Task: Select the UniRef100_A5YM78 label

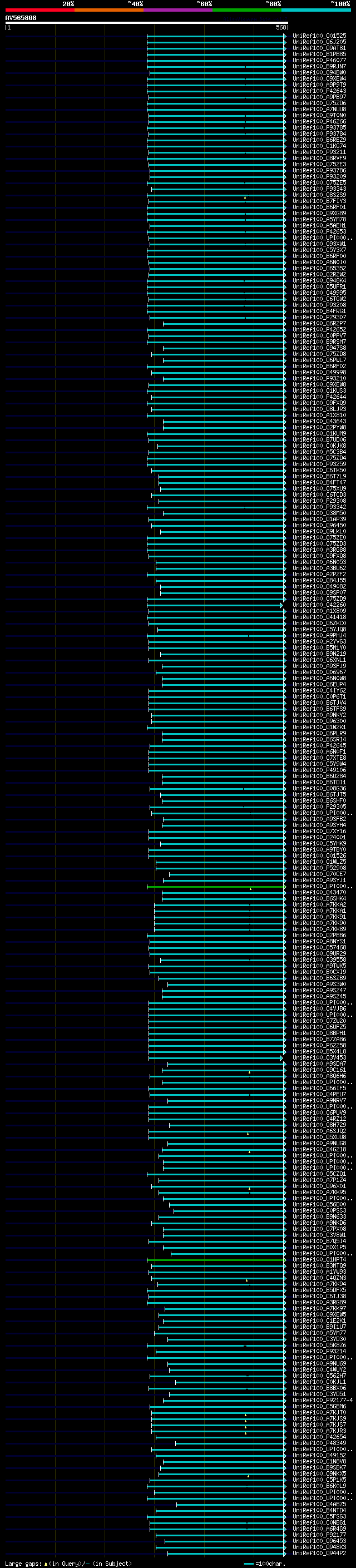Action: point(319,220)
